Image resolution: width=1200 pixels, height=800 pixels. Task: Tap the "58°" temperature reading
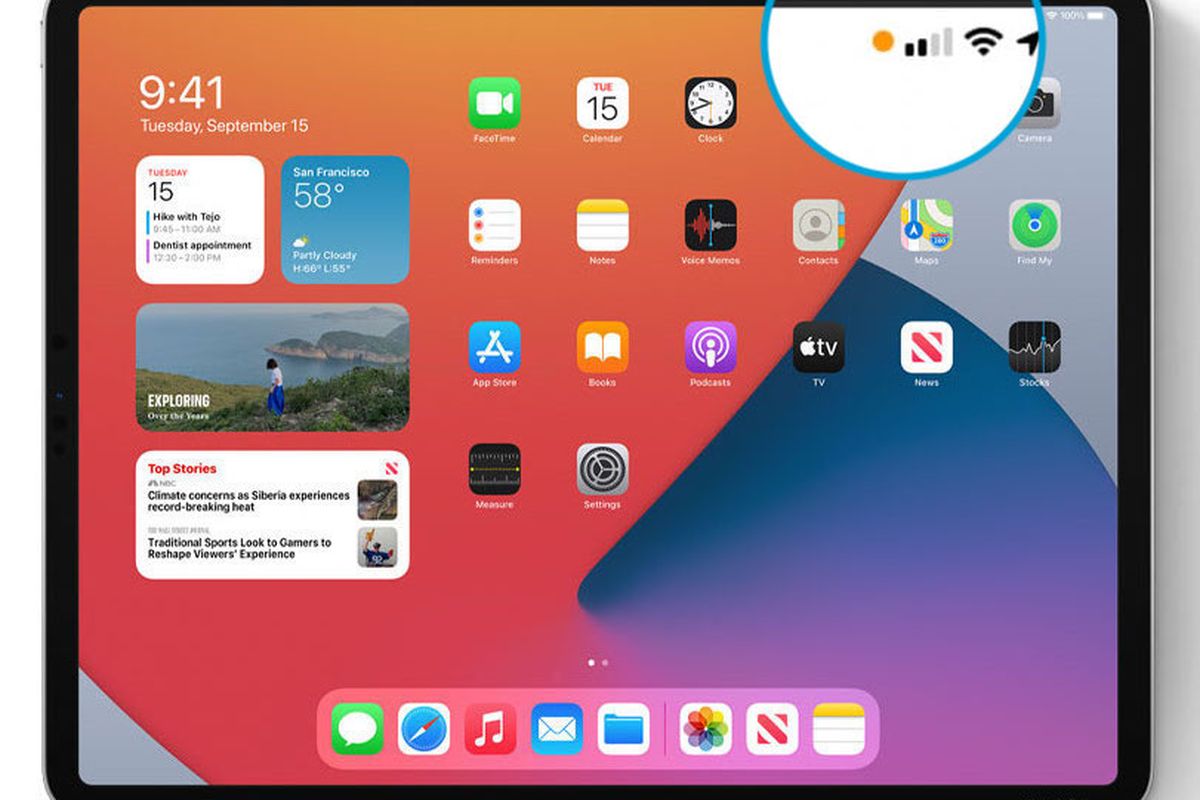[319, 196]
